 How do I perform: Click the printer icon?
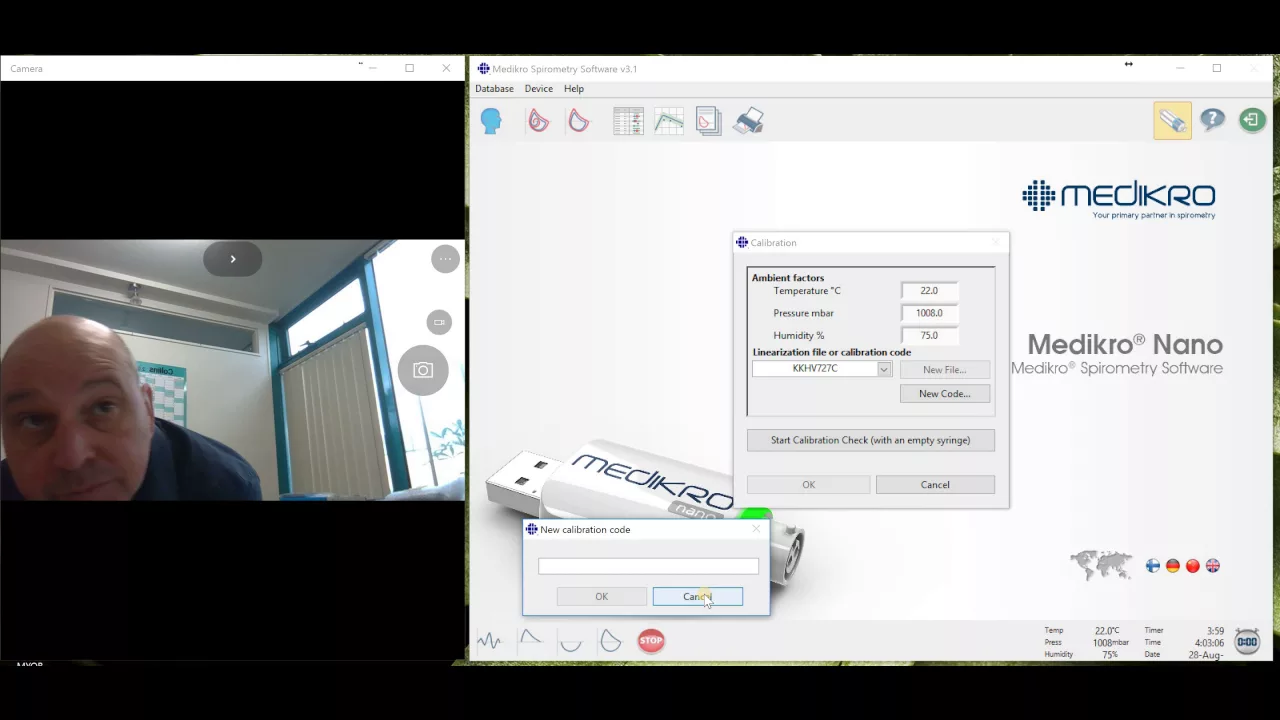coord(749,121)
